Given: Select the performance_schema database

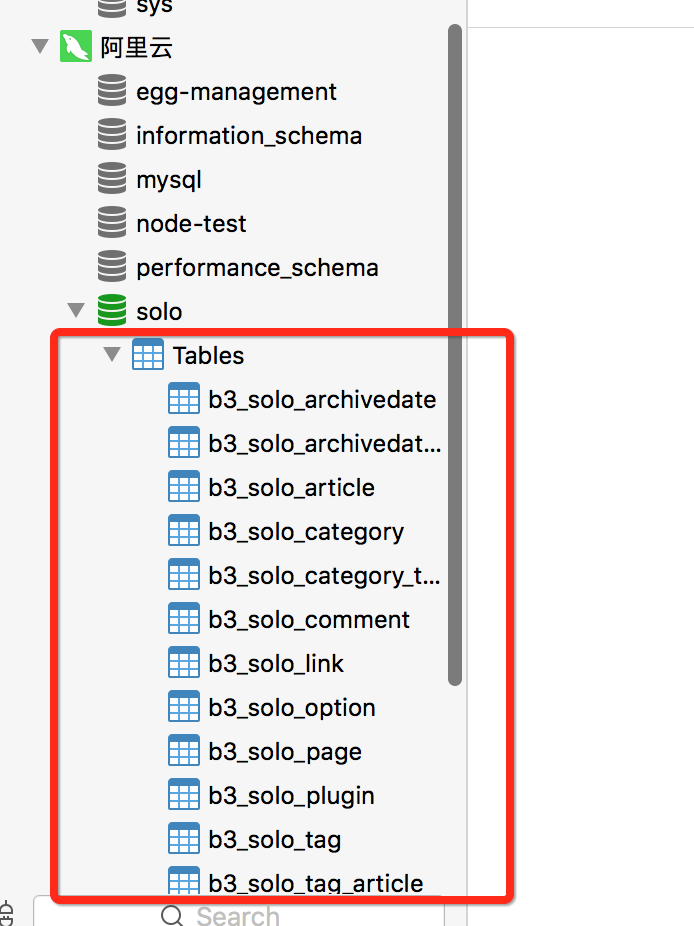Looking at the screenshot, I should pos(257,268).
